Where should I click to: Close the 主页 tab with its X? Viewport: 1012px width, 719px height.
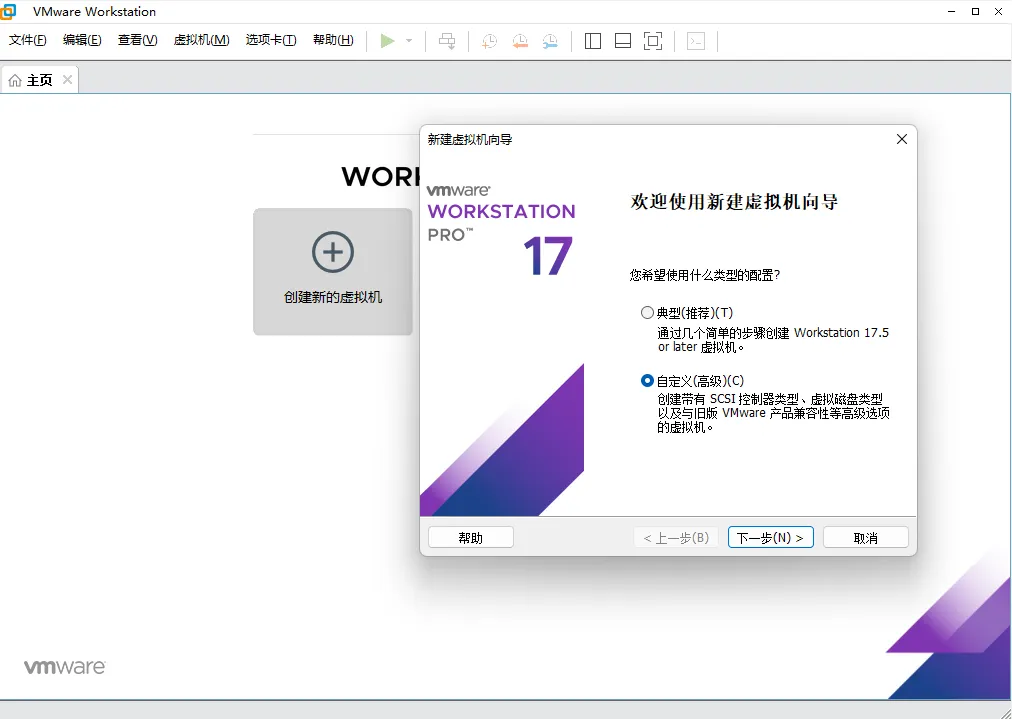click(67, 79)
